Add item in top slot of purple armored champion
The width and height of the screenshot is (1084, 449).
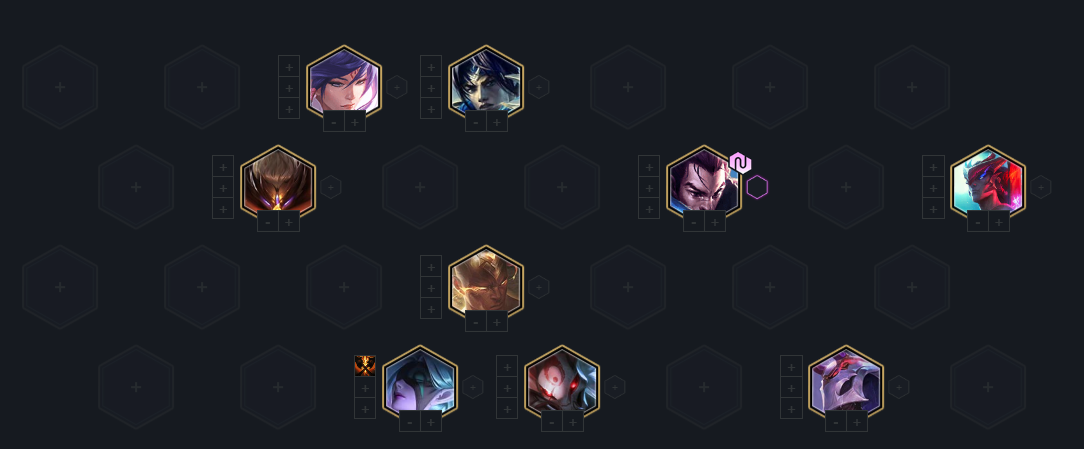tap(791, 366)
